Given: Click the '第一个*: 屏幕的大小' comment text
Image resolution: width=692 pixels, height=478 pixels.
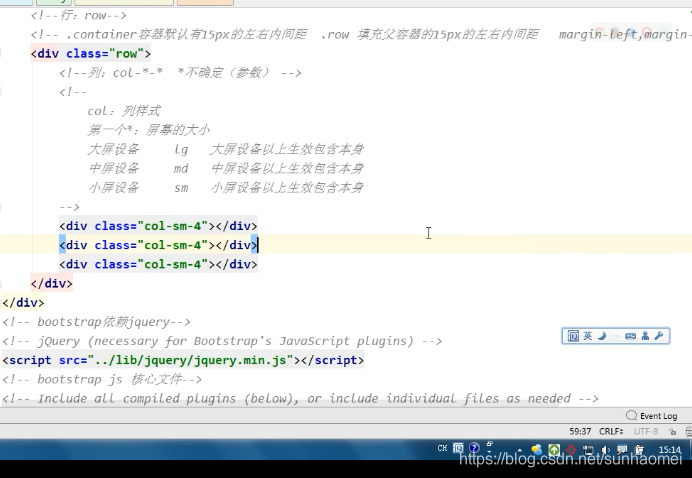Looking at the screenshot, I should pyautogui.click(x=149, y=130).
